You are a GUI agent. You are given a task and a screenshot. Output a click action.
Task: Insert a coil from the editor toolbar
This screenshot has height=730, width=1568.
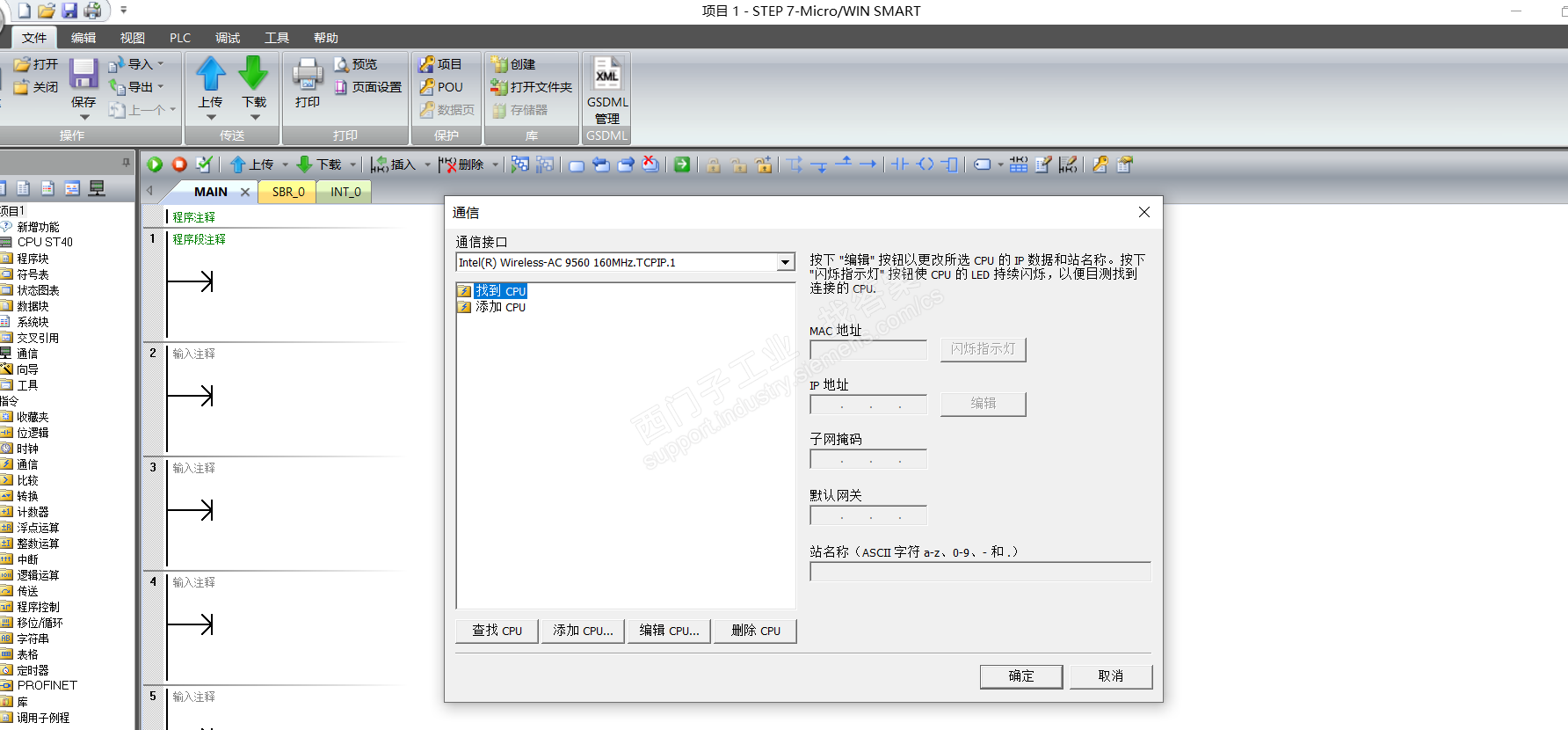tap(926, 164)
